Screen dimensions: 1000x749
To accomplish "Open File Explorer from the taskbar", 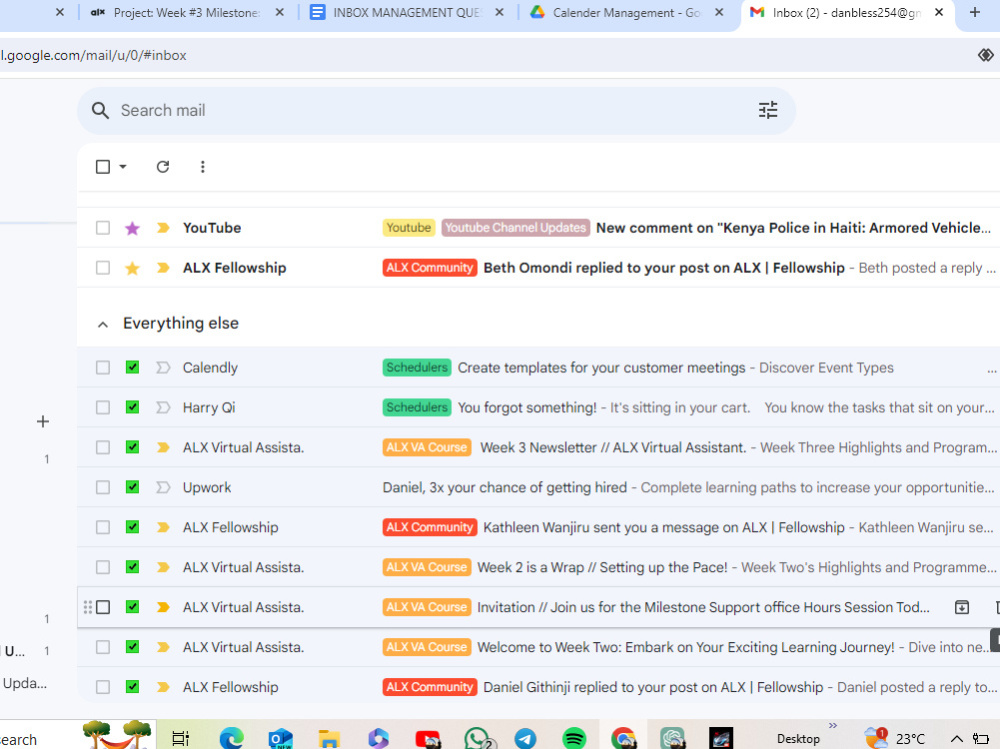I will [329, 738].
